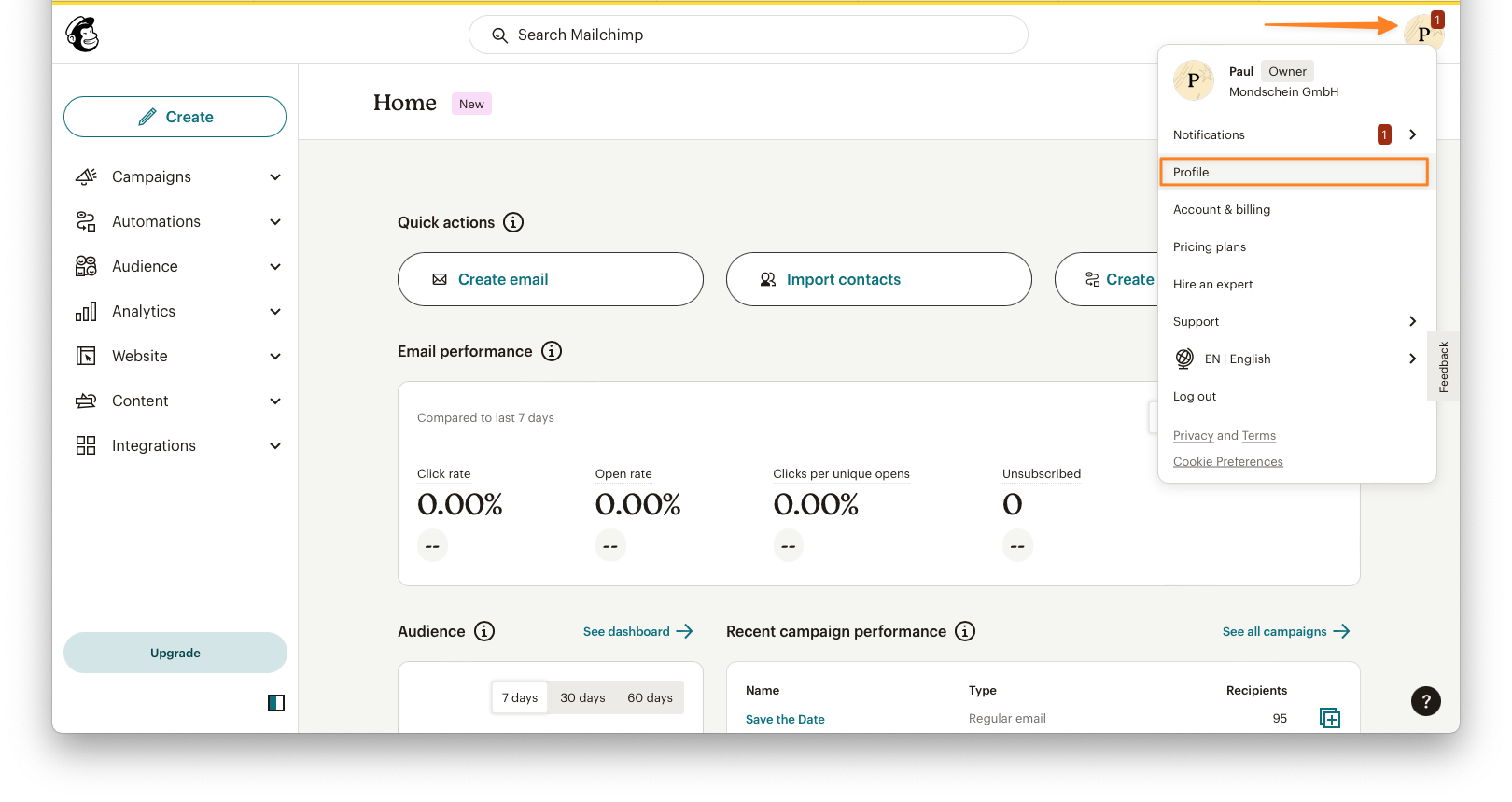Click the notification badge on Notifications row
Screen dimensions: 1512x802
pyautogui.click(x=1384, y=134)
